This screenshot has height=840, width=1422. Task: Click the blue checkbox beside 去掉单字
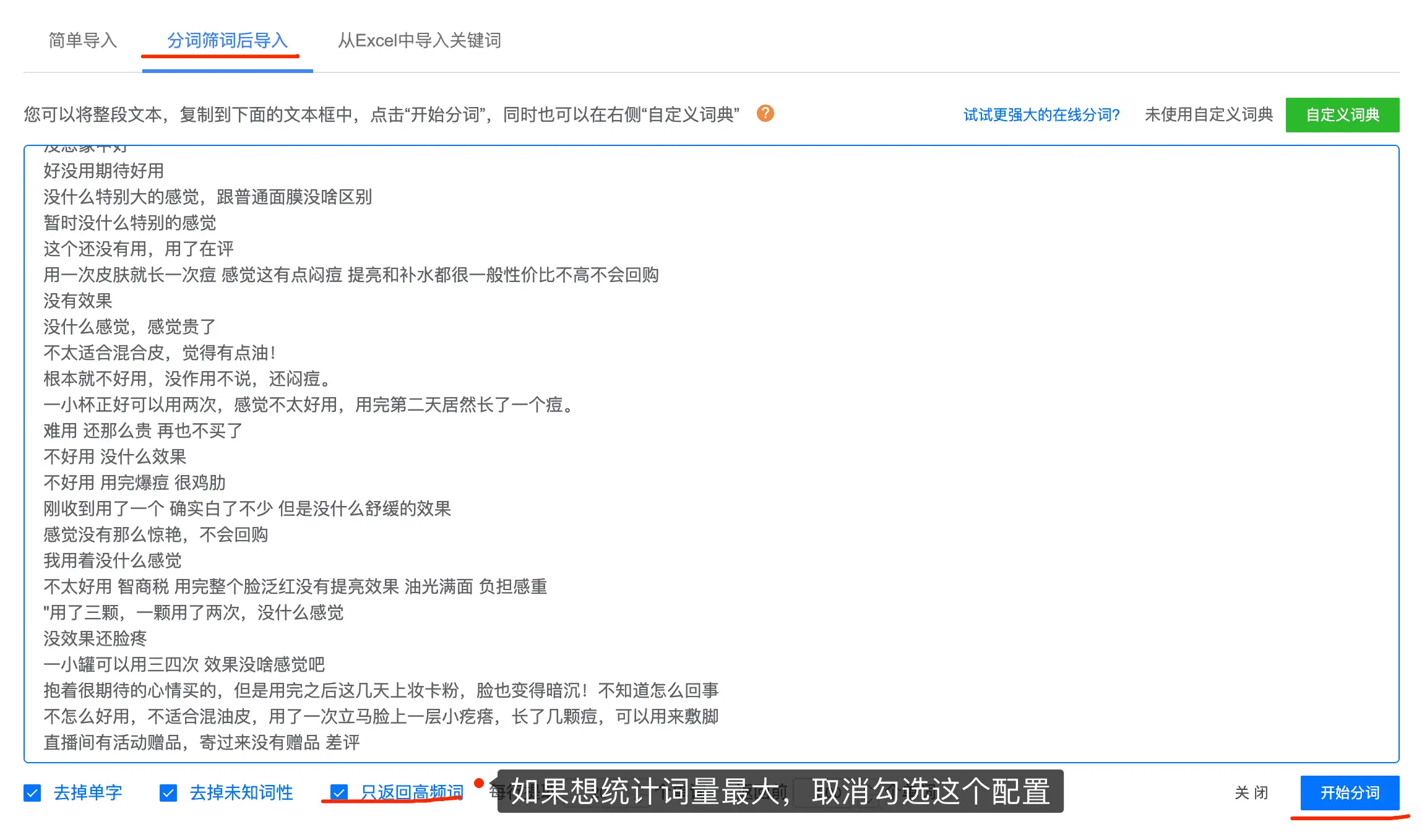pos(32,793)
